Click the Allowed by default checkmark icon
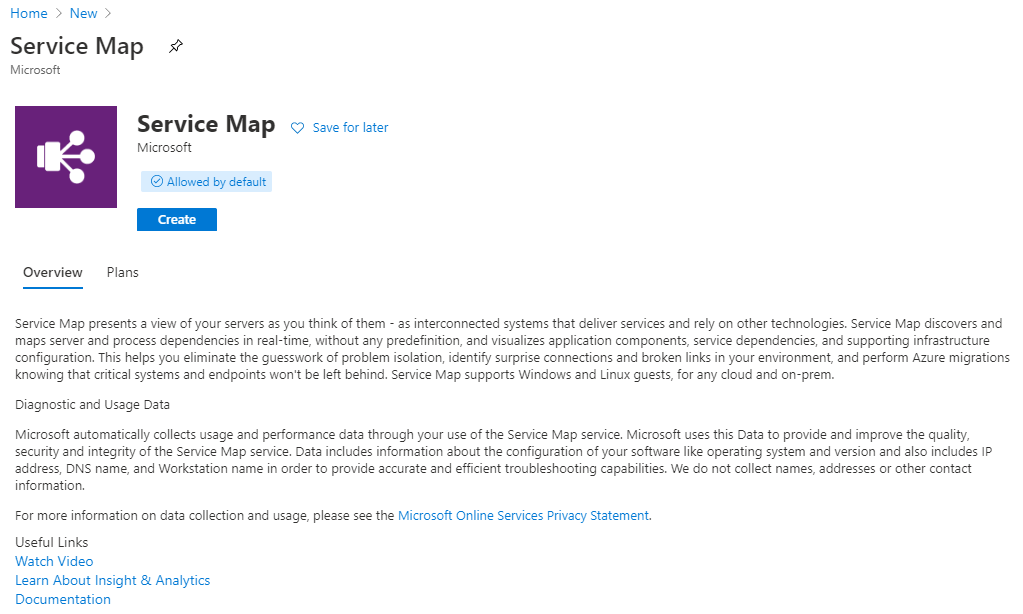 click(x=157, y=181)
